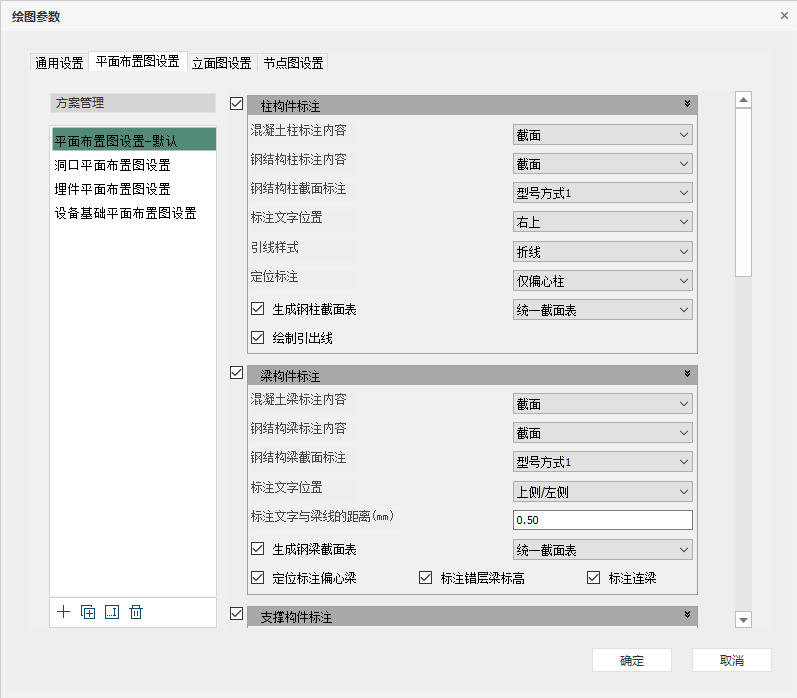Click the 取消 button
This screenshot has height=698, width=797.
point(731,661)
